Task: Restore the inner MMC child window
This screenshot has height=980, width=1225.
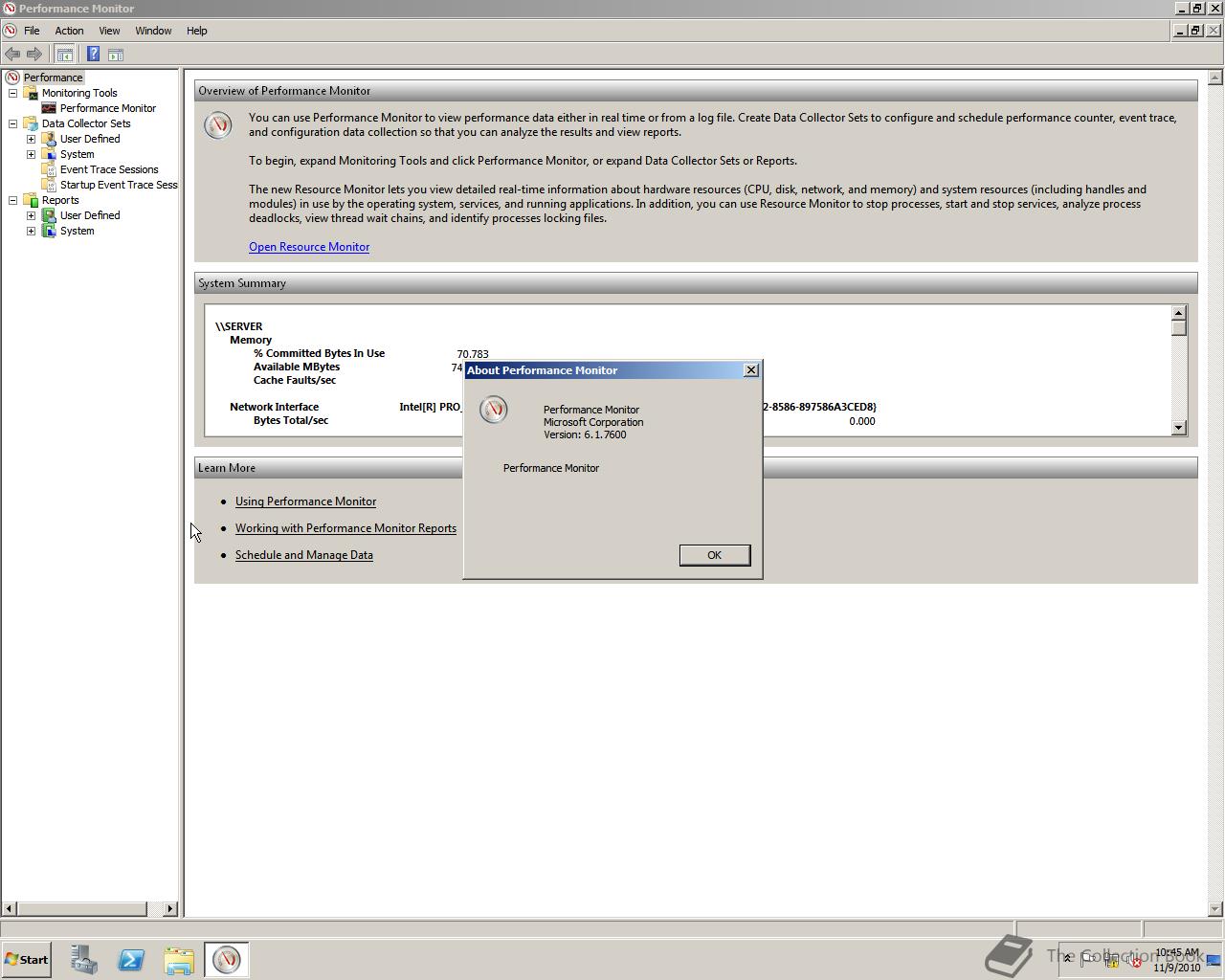Action: (1195, 31)
